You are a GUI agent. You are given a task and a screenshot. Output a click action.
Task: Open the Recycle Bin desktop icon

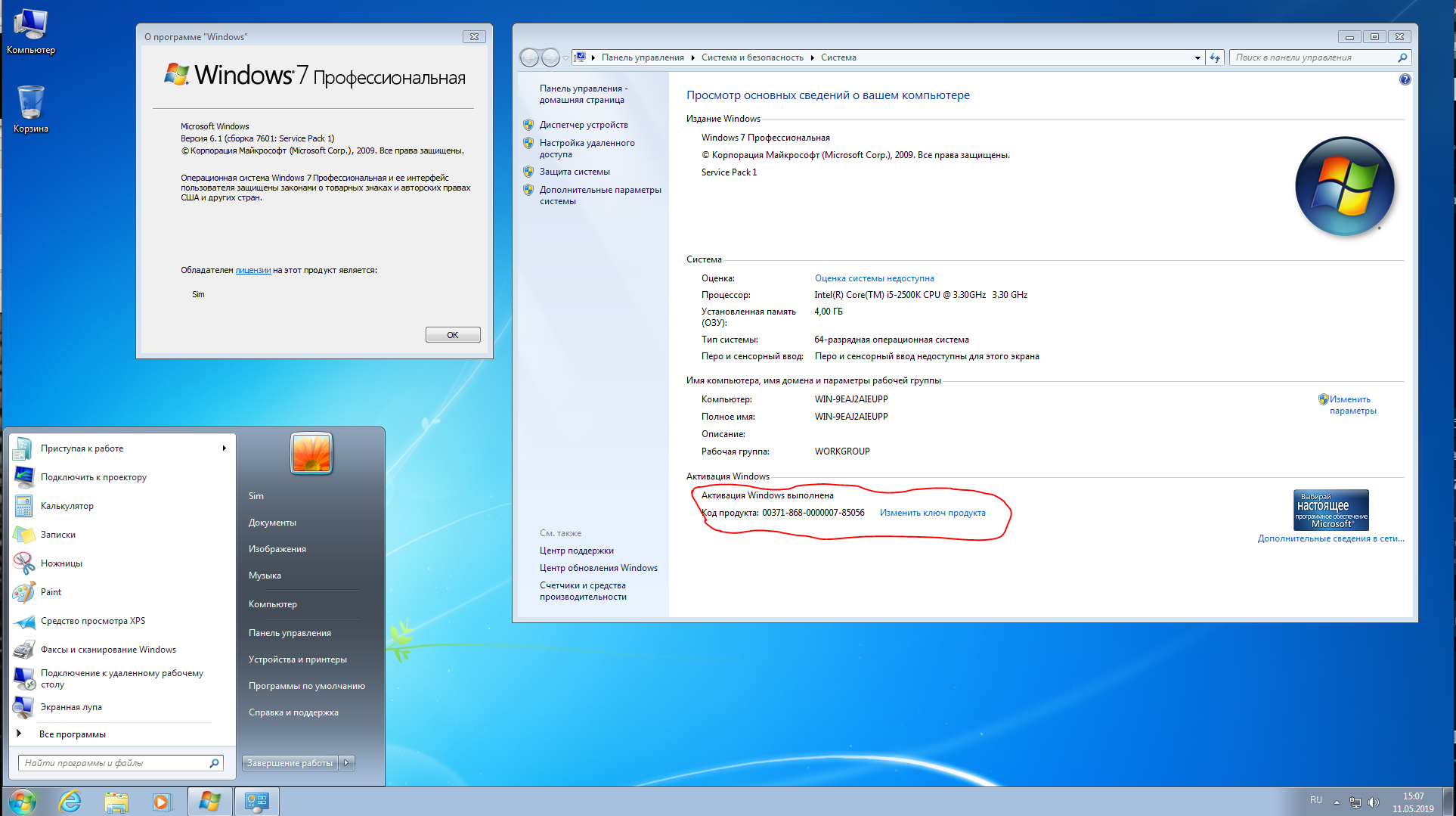(30, 109)
